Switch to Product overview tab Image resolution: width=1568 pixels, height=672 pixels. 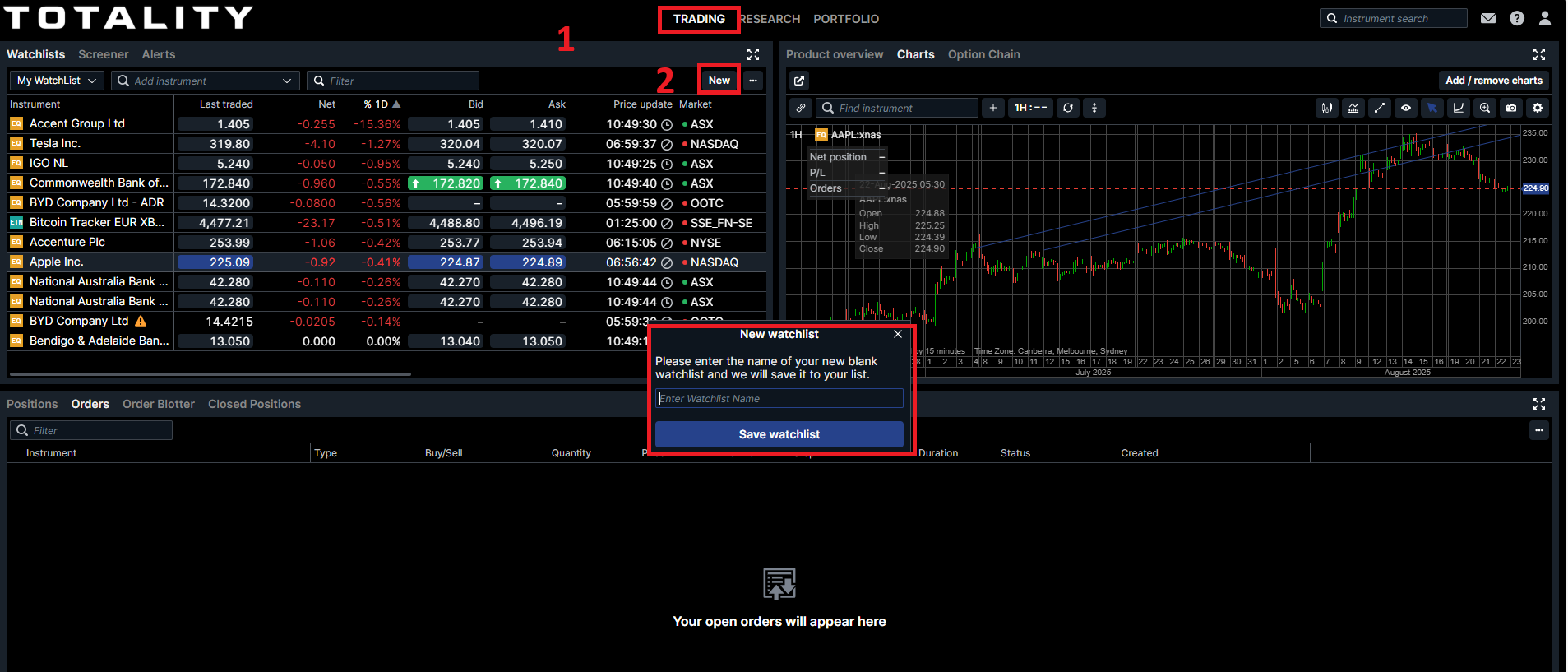click(x=835, y=54)
